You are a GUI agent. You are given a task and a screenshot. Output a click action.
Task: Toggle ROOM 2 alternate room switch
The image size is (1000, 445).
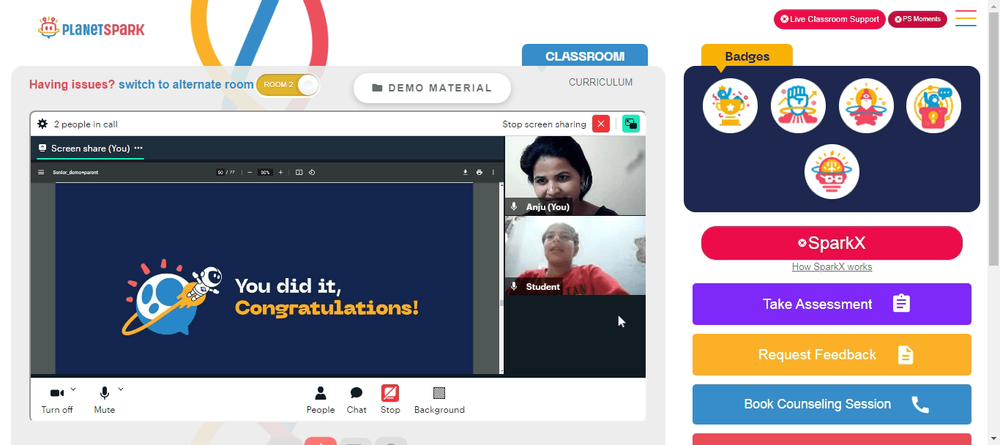[287, 85]
